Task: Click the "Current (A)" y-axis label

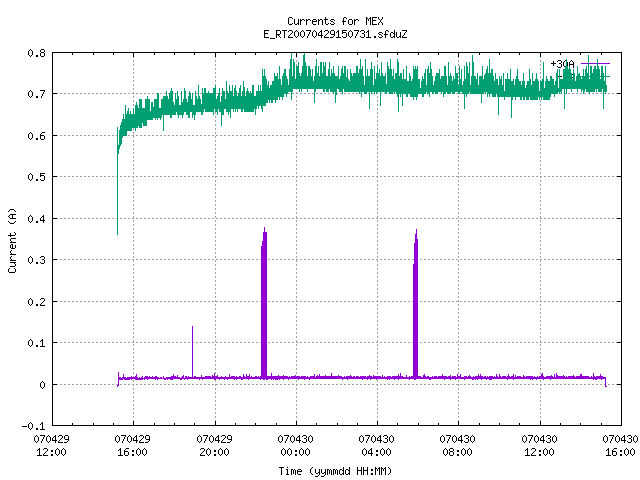Action: click(13, 240)
